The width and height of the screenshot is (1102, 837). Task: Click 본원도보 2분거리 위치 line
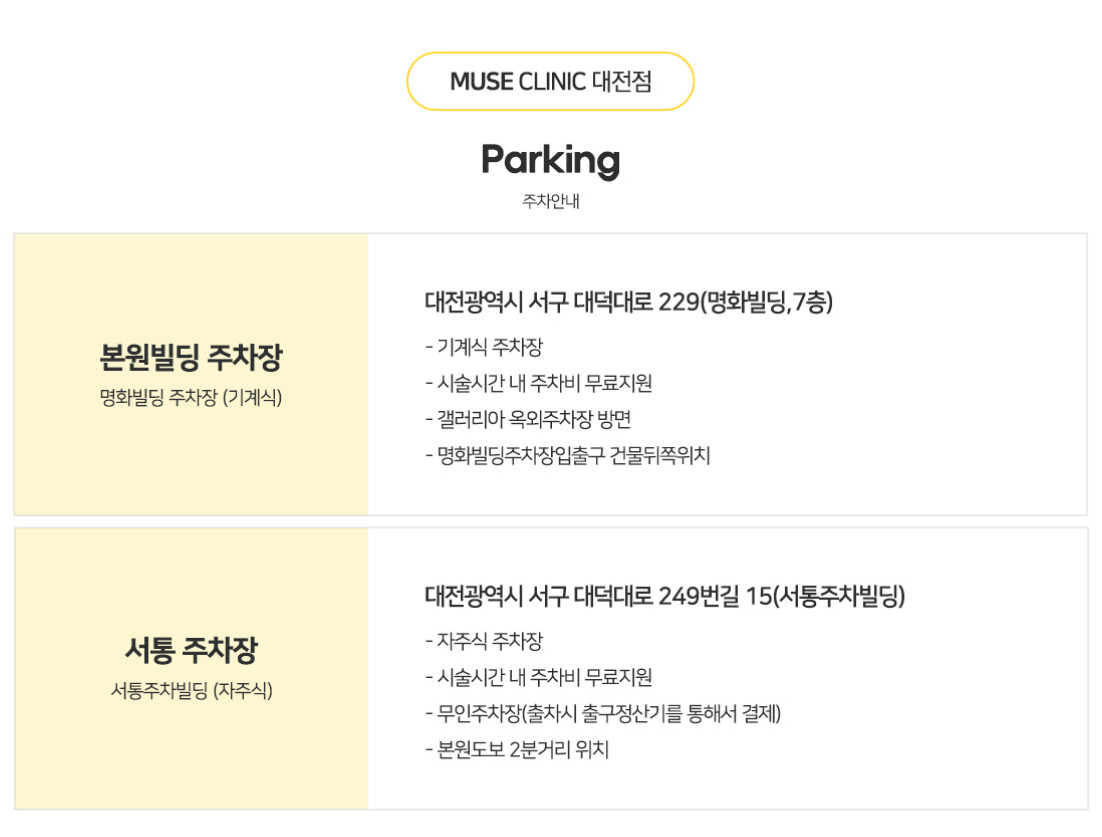(517, 750)
